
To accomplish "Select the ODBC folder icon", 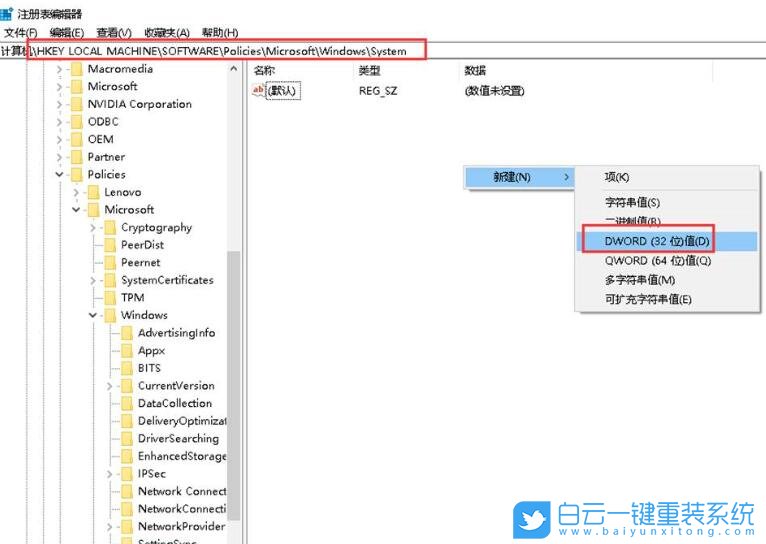I will coord(77,122).
